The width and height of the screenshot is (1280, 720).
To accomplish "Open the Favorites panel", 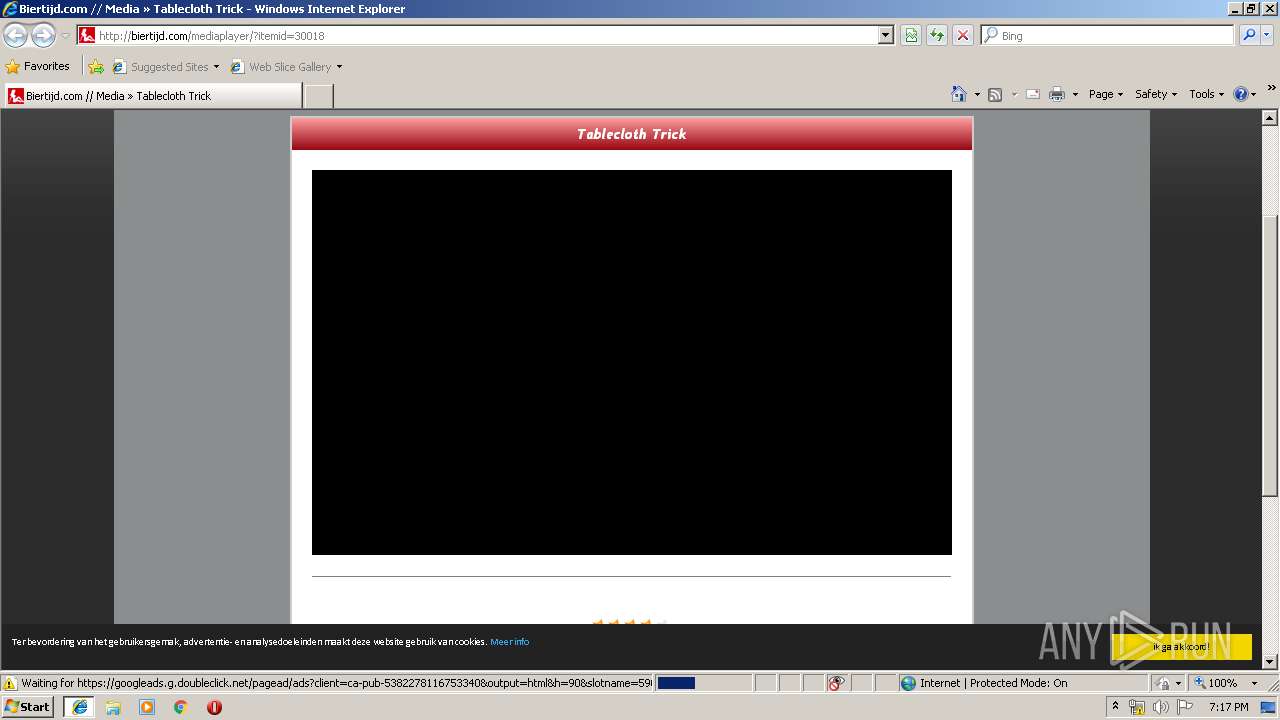I will pyautogui.click(x=38, y=67).
